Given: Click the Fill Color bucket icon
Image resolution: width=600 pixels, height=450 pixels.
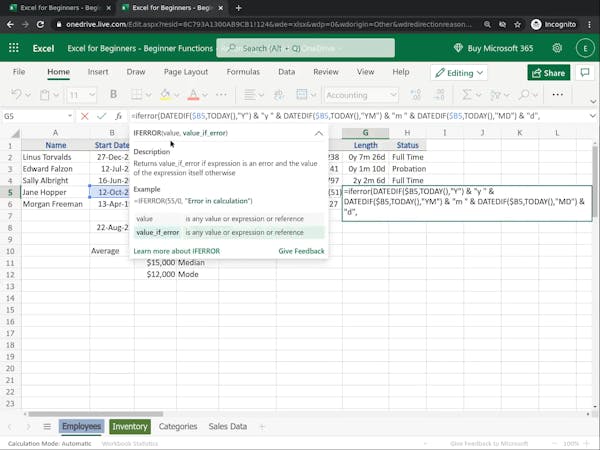Looking at the screenshot, I should [x=165, y=95].
